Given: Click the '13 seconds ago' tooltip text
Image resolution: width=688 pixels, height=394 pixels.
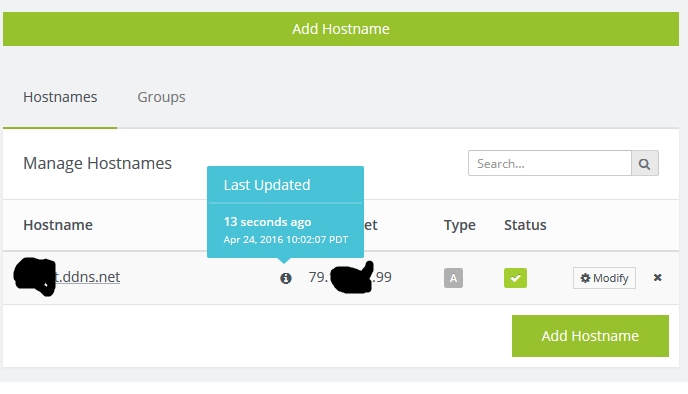Looking at the screenshot, I should click(267, 222).
